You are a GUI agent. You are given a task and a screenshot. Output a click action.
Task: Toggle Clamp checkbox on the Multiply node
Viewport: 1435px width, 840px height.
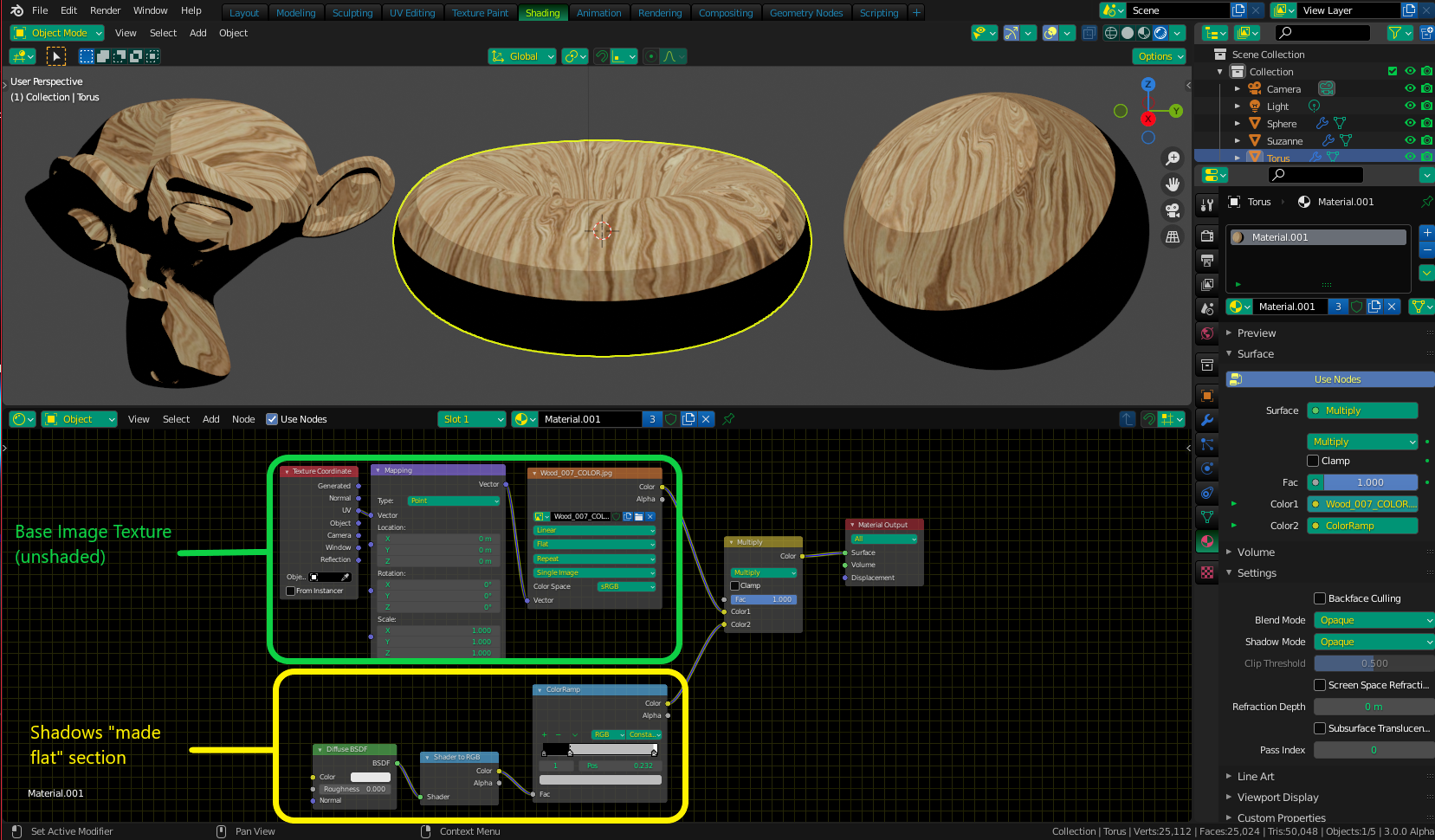[734, 585]
